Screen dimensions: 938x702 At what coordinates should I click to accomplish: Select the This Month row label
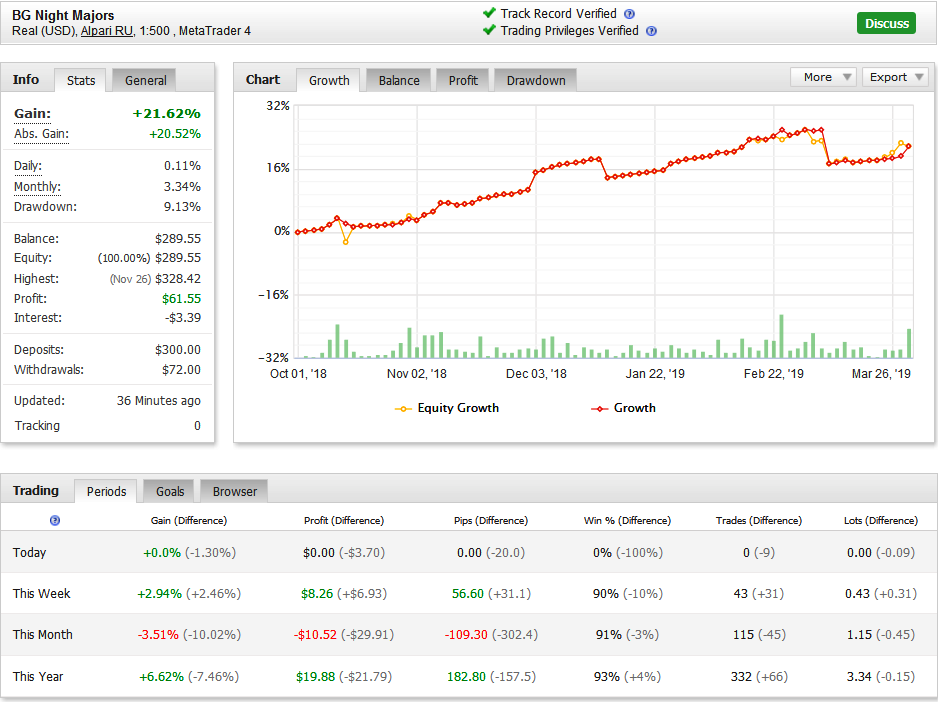[x=42, y=634]
